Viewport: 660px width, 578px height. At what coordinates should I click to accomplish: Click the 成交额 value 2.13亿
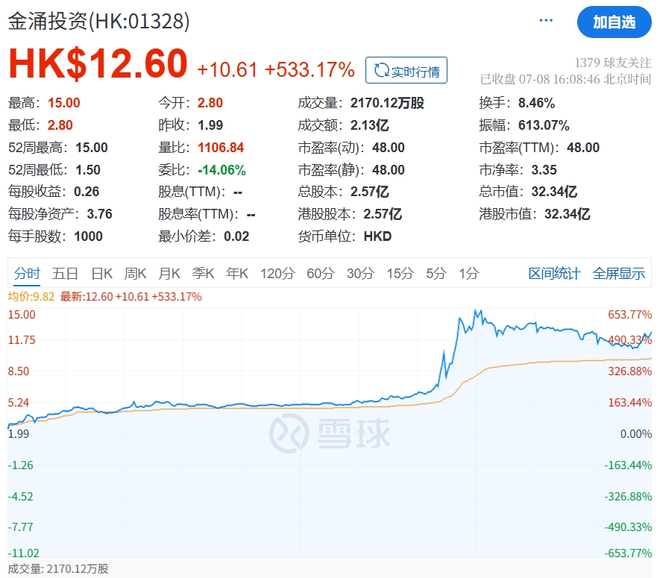(x=369, y=125)
